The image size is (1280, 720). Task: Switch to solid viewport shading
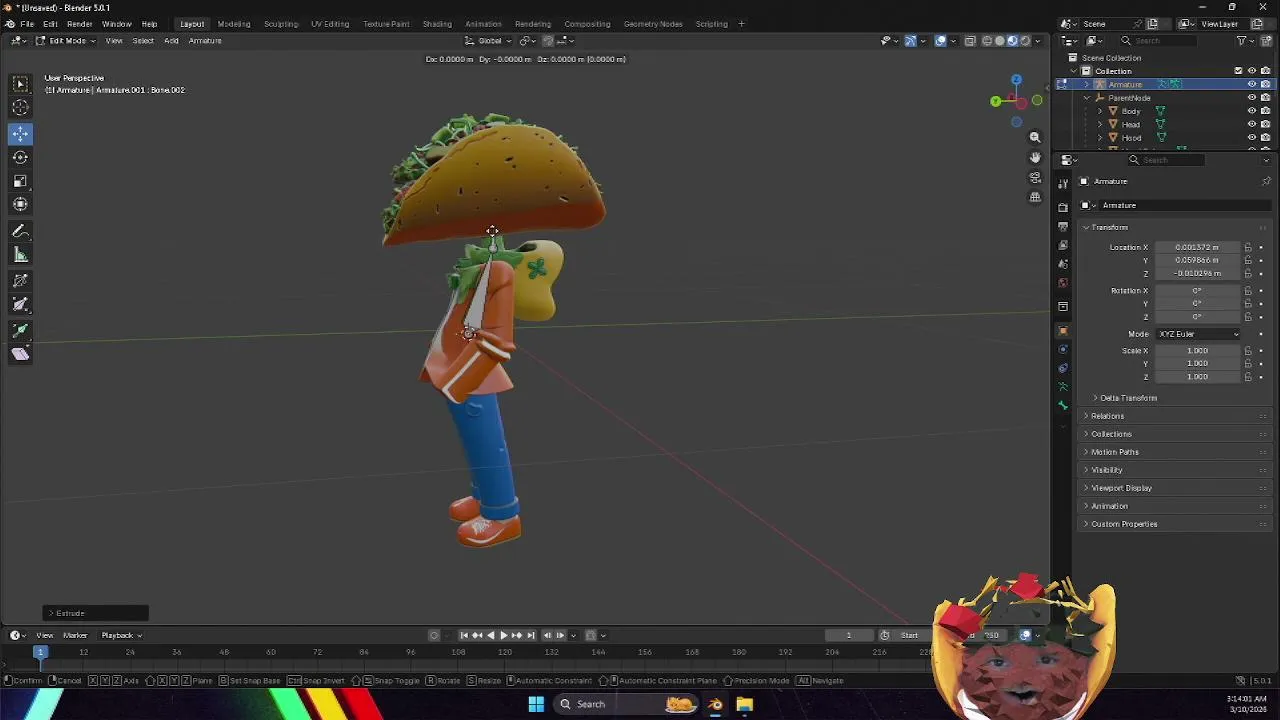[999, 41]
